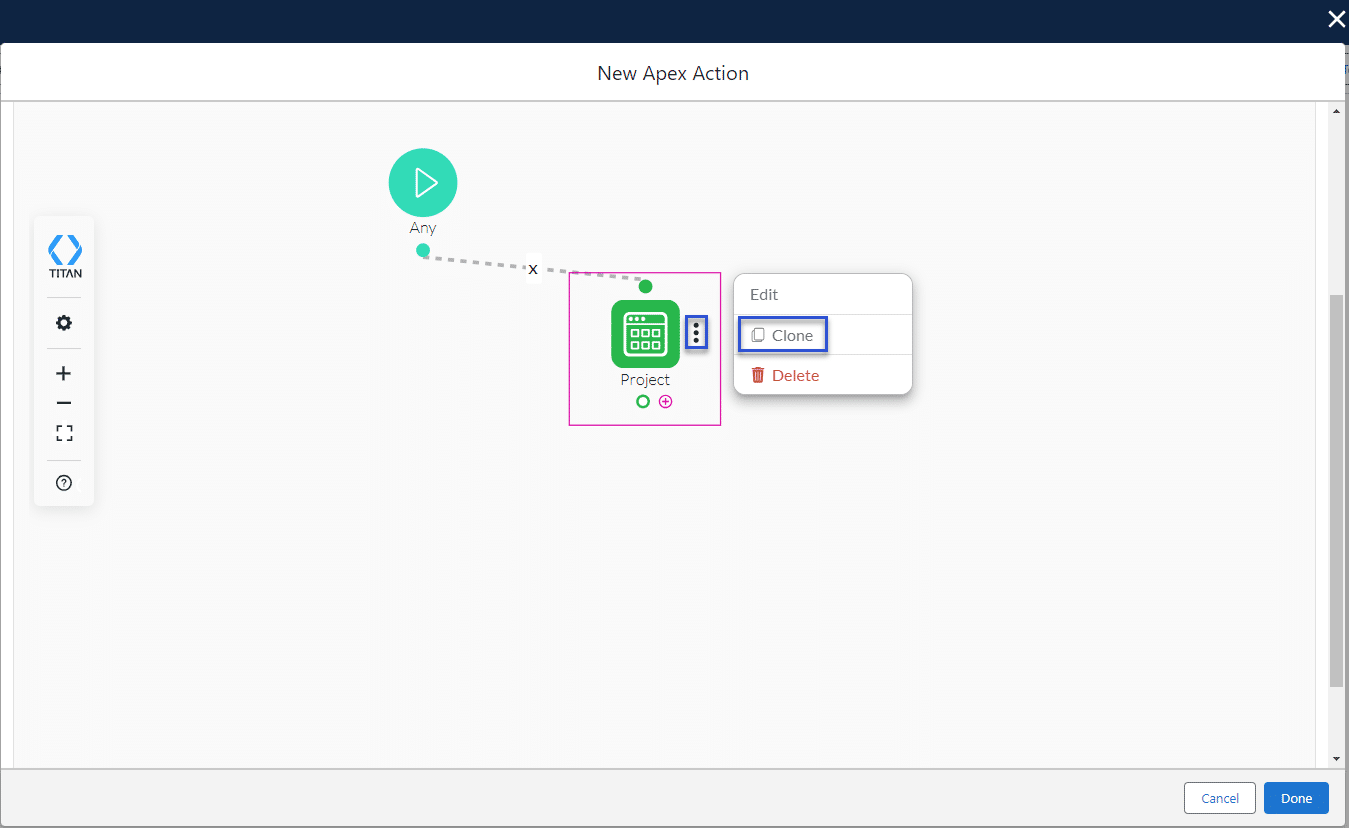The width and height of the screenshot is (1349, 828).
Task: Zoom out using the minus icon
Action: point(64,403)
